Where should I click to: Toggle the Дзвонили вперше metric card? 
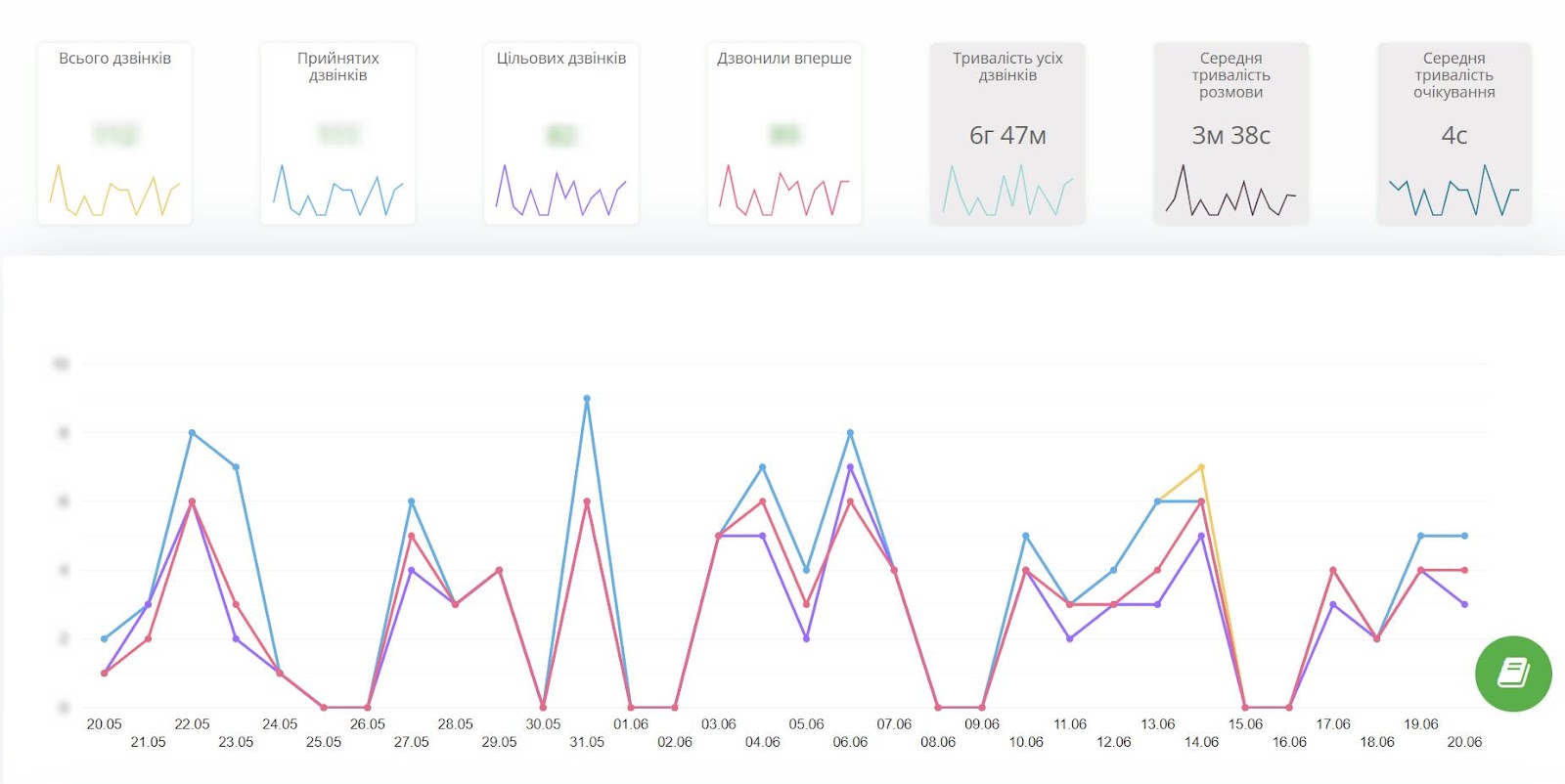click(784, 133)
